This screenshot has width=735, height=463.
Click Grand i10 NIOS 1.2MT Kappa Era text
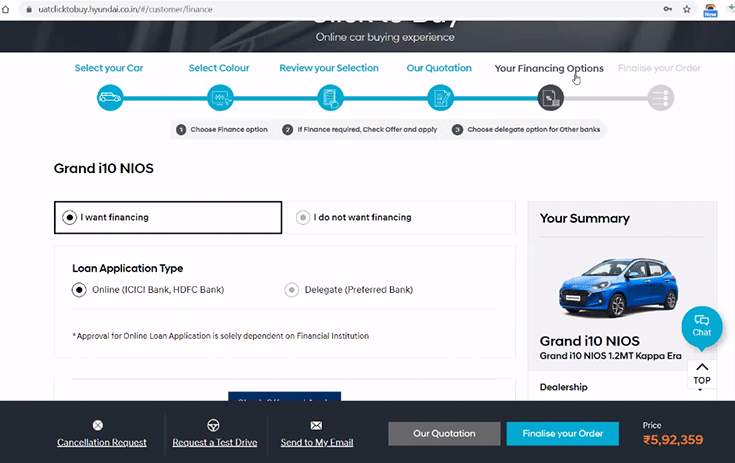point(610,356)
